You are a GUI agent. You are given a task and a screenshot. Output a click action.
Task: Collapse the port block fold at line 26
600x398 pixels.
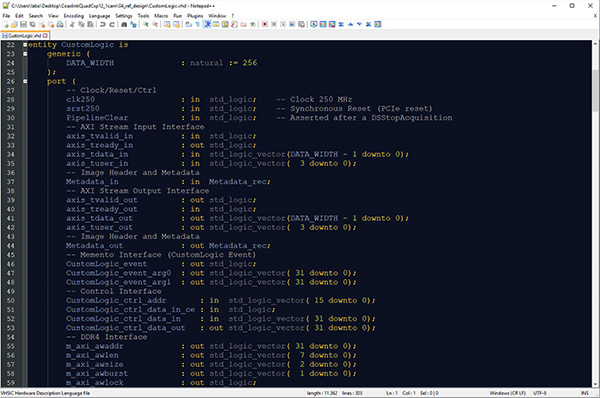pos(25,81)
